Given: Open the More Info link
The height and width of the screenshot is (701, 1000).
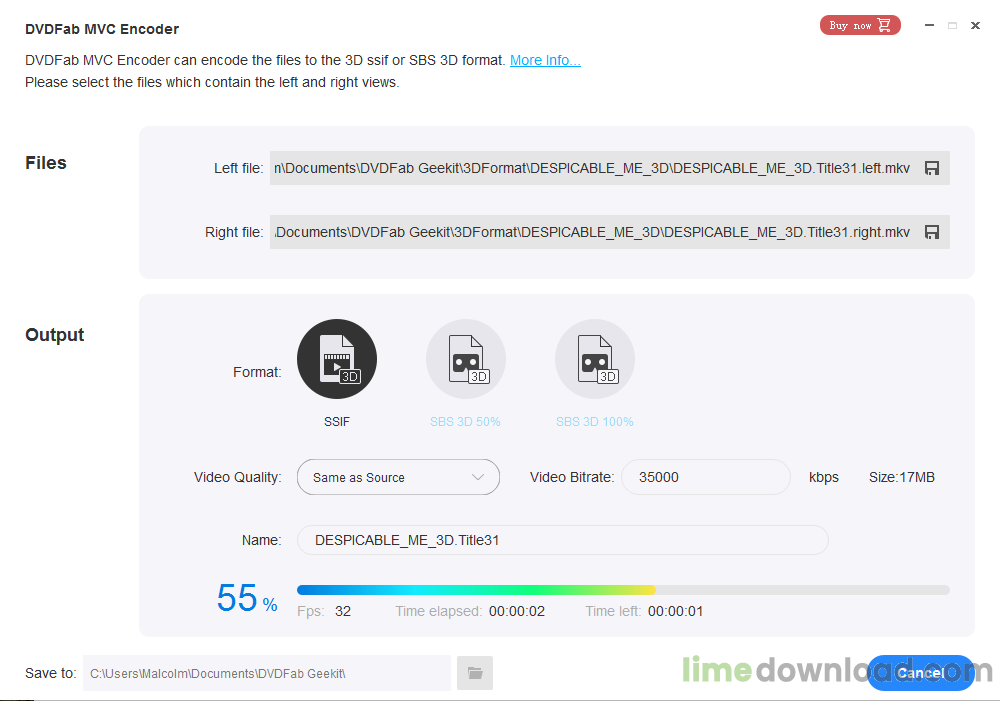Looking at the screenshot, I should coord(545,60).
